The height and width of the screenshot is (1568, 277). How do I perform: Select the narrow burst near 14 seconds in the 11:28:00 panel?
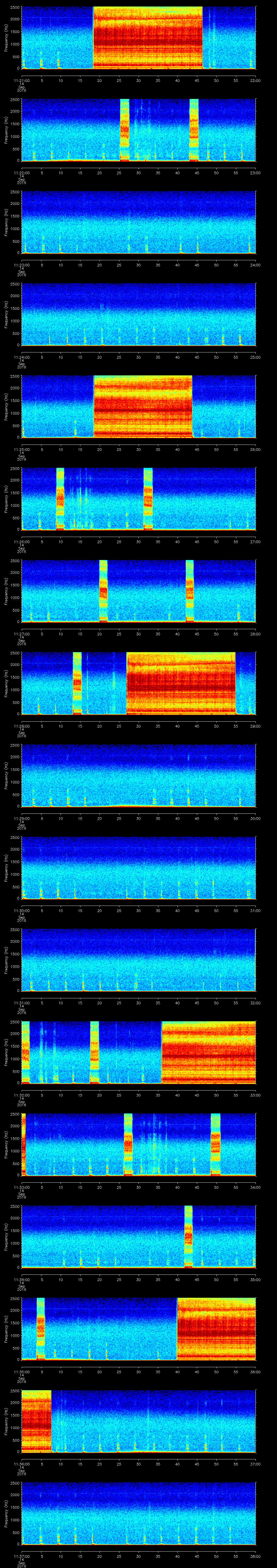click(77, 682)
